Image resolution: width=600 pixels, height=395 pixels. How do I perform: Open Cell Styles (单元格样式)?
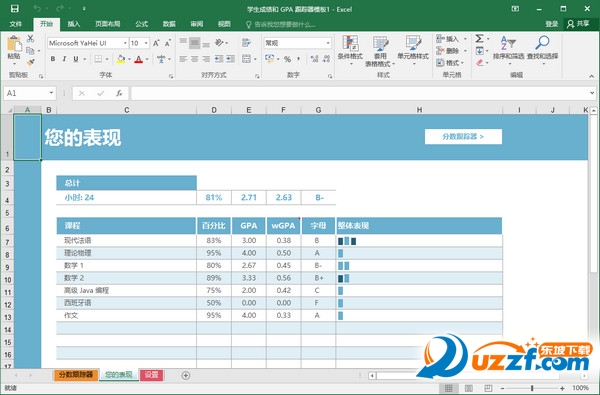(x=413, y=50)
